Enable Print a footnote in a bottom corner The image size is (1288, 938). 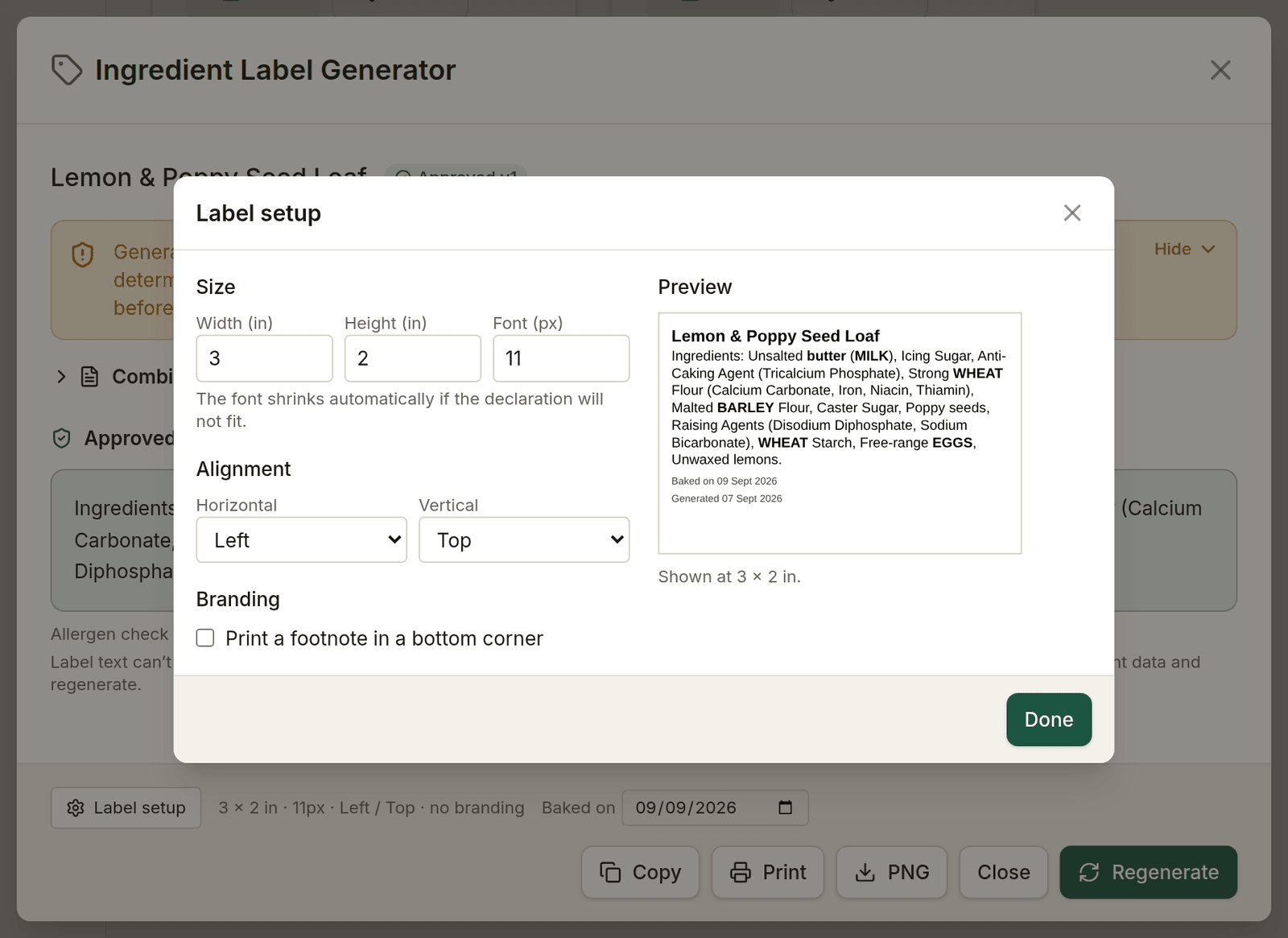pyautogui.click(x=205, y=638)
